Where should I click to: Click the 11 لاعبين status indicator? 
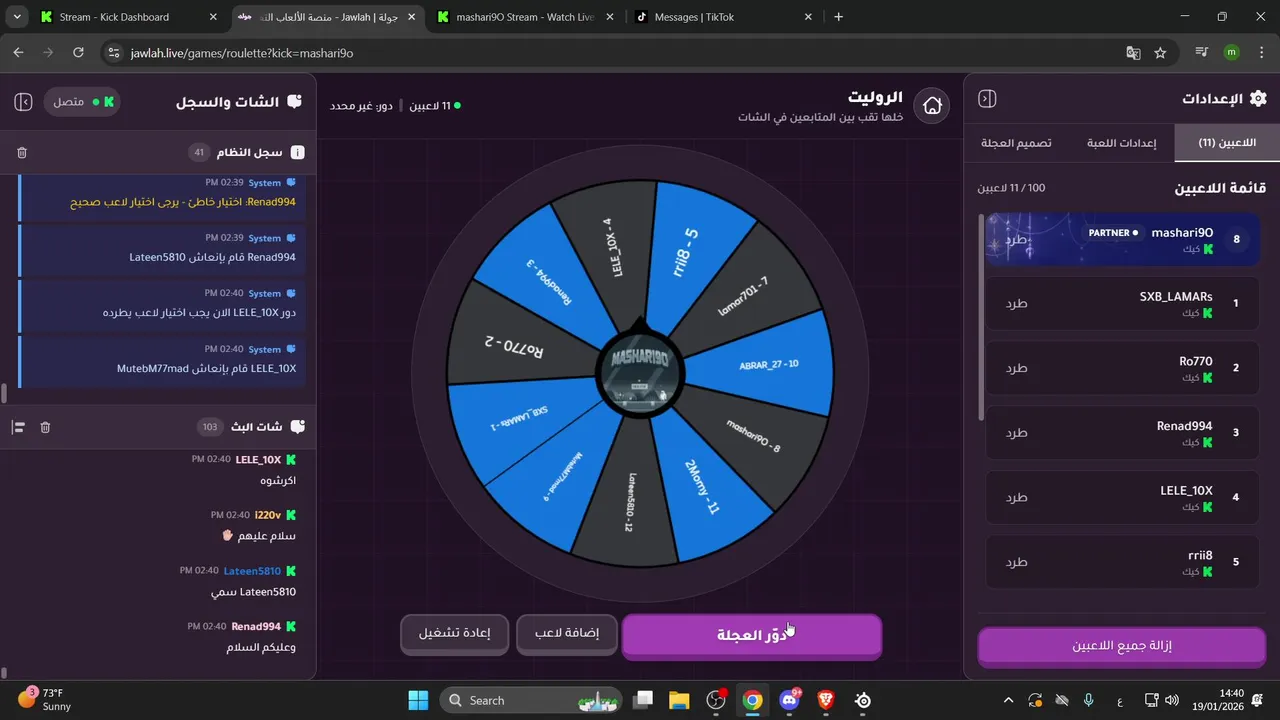435,105
